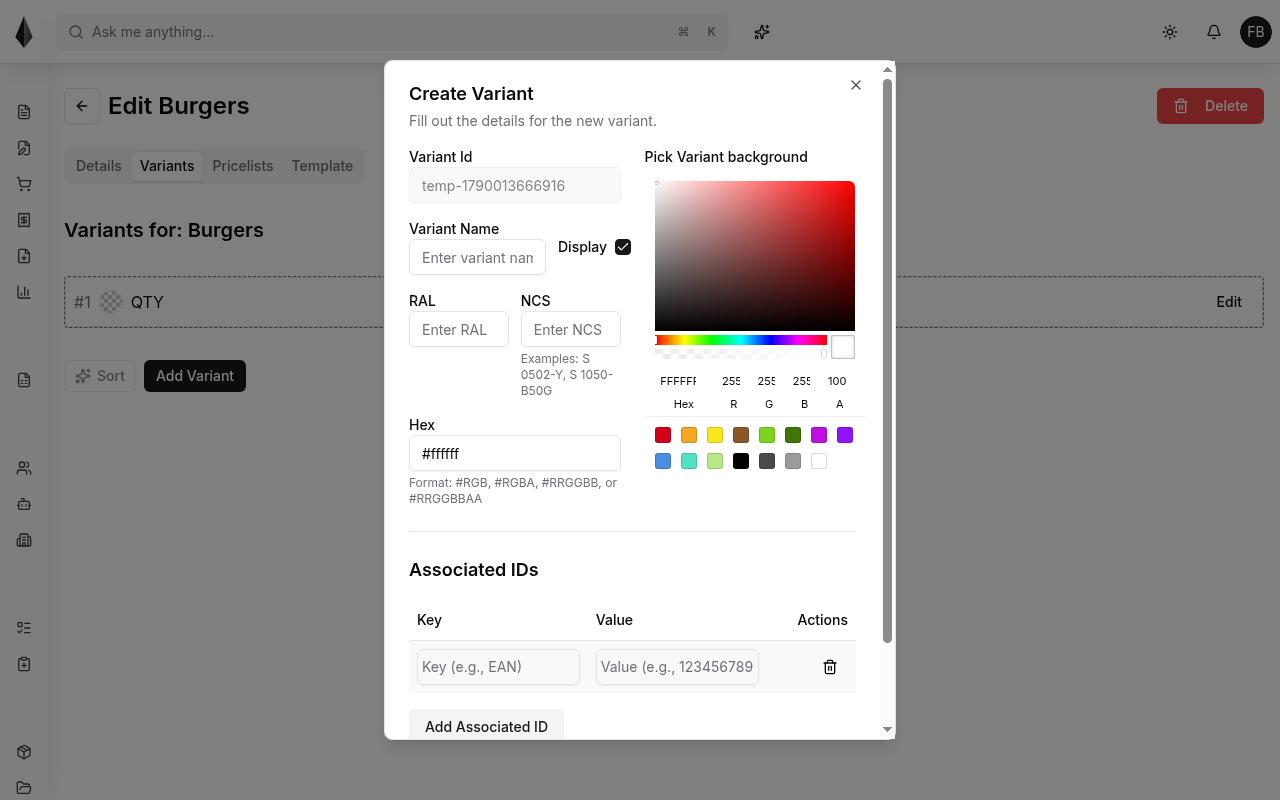The width and height of the screenshot is (1280, 800).
Task: Click the Sort button
Action: (x=100, y=376)
